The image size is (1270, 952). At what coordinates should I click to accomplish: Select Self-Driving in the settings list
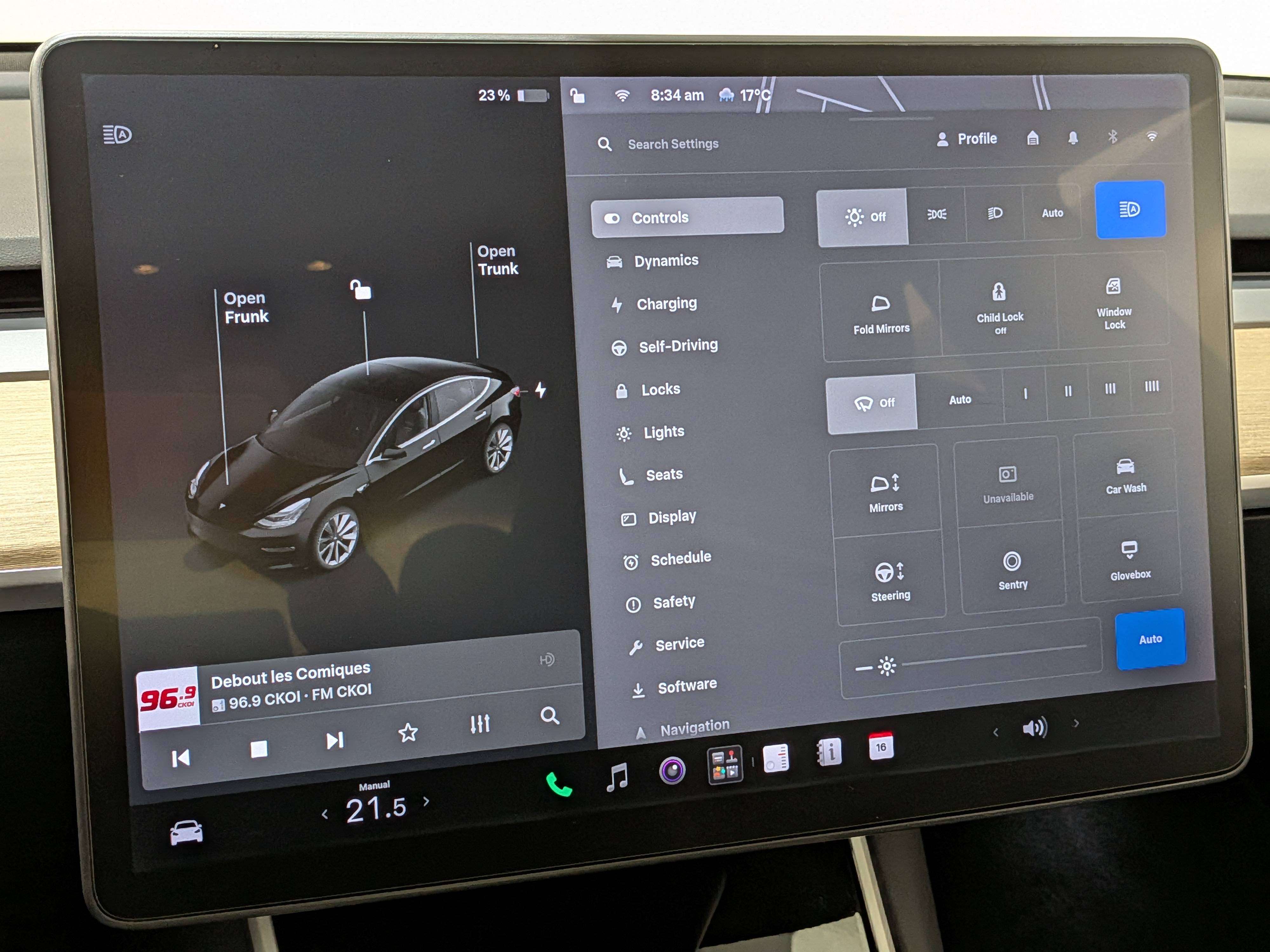(x=665, y=346)
